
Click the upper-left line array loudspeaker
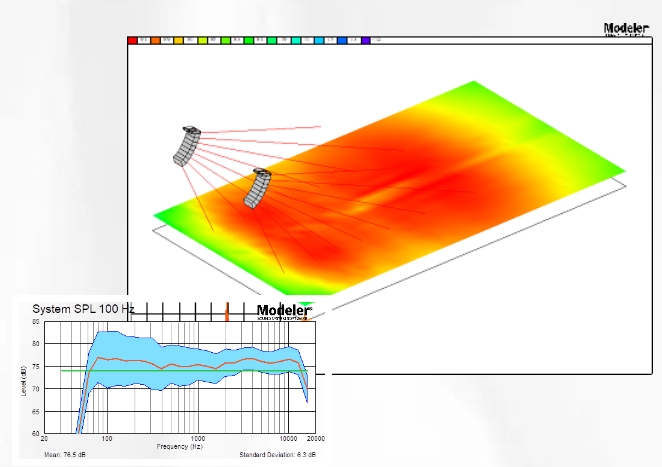[x=185, y=146]
